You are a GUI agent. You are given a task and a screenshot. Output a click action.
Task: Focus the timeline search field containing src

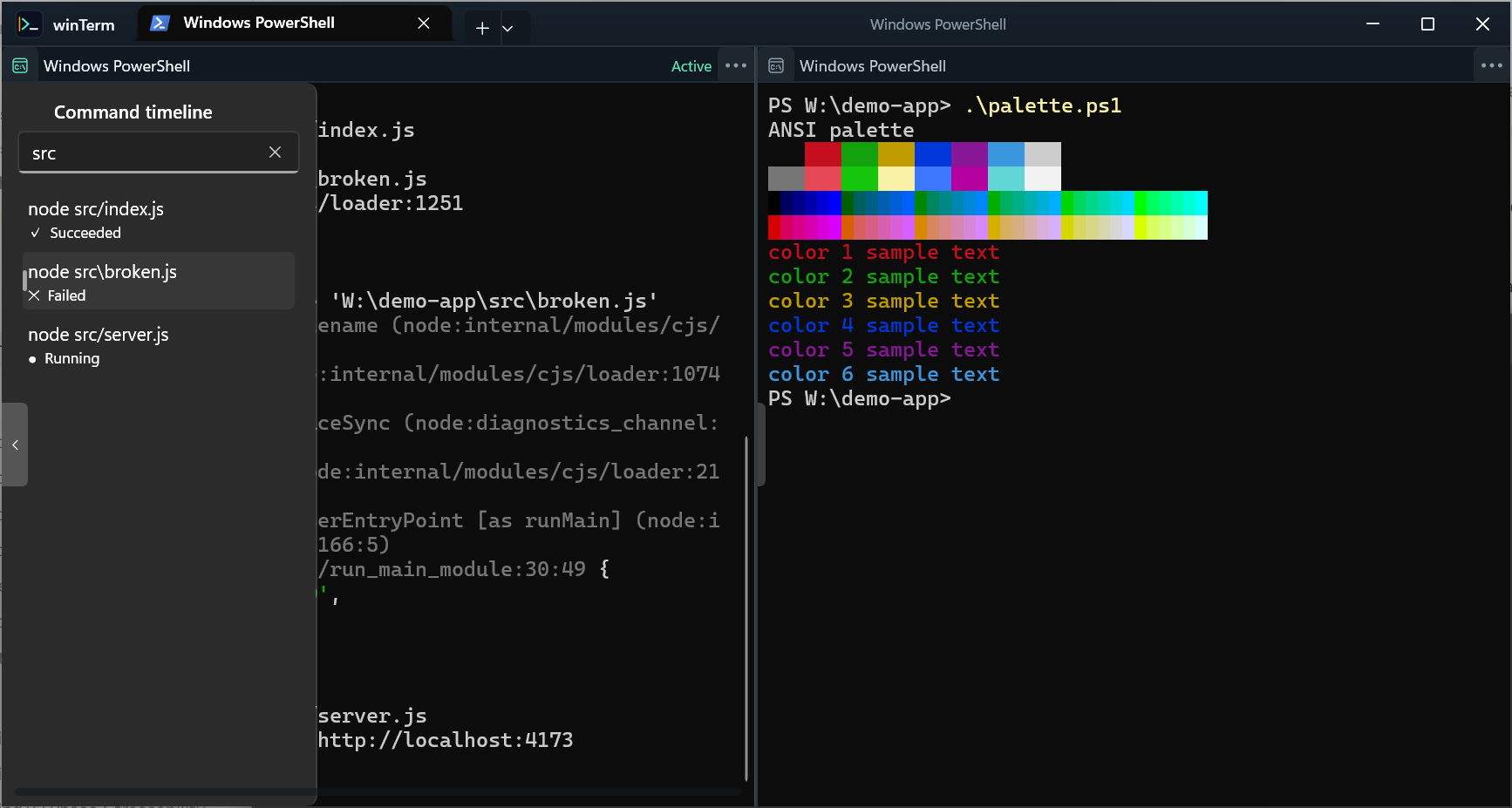159,153
